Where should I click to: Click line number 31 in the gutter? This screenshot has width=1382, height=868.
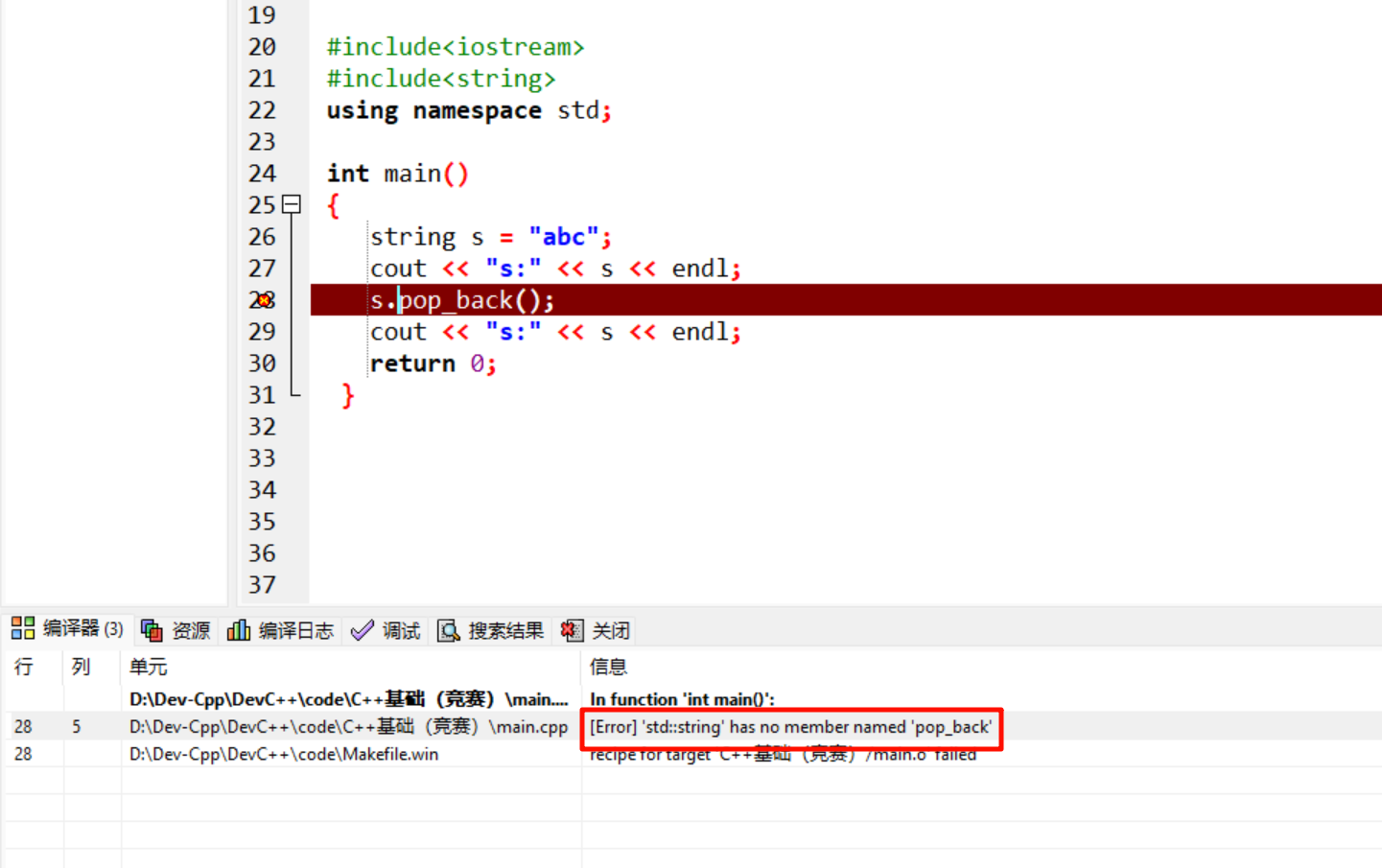click(262, 395)
